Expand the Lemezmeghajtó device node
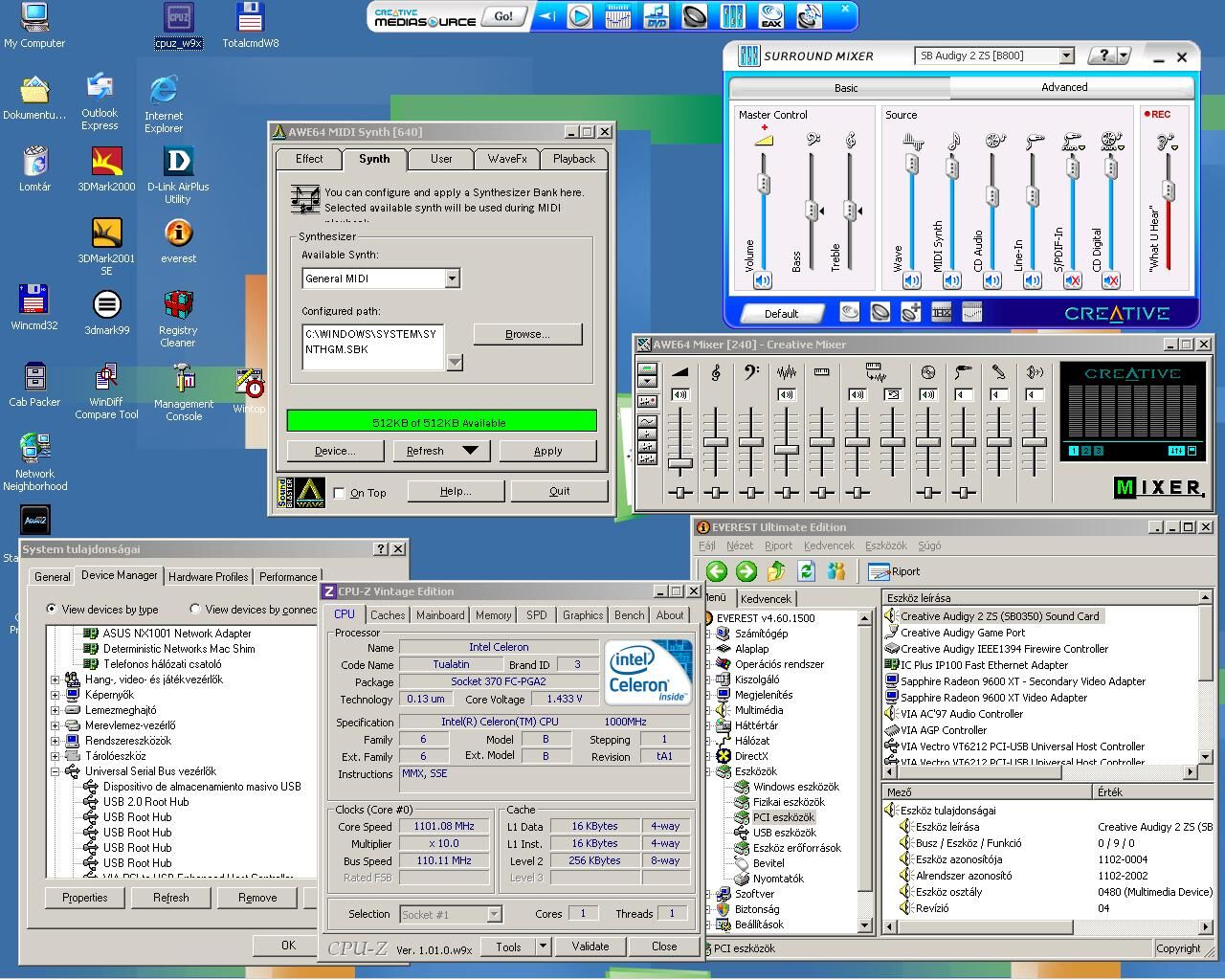The width and height of the screenshot is (1225, 980). click(56, 710)
